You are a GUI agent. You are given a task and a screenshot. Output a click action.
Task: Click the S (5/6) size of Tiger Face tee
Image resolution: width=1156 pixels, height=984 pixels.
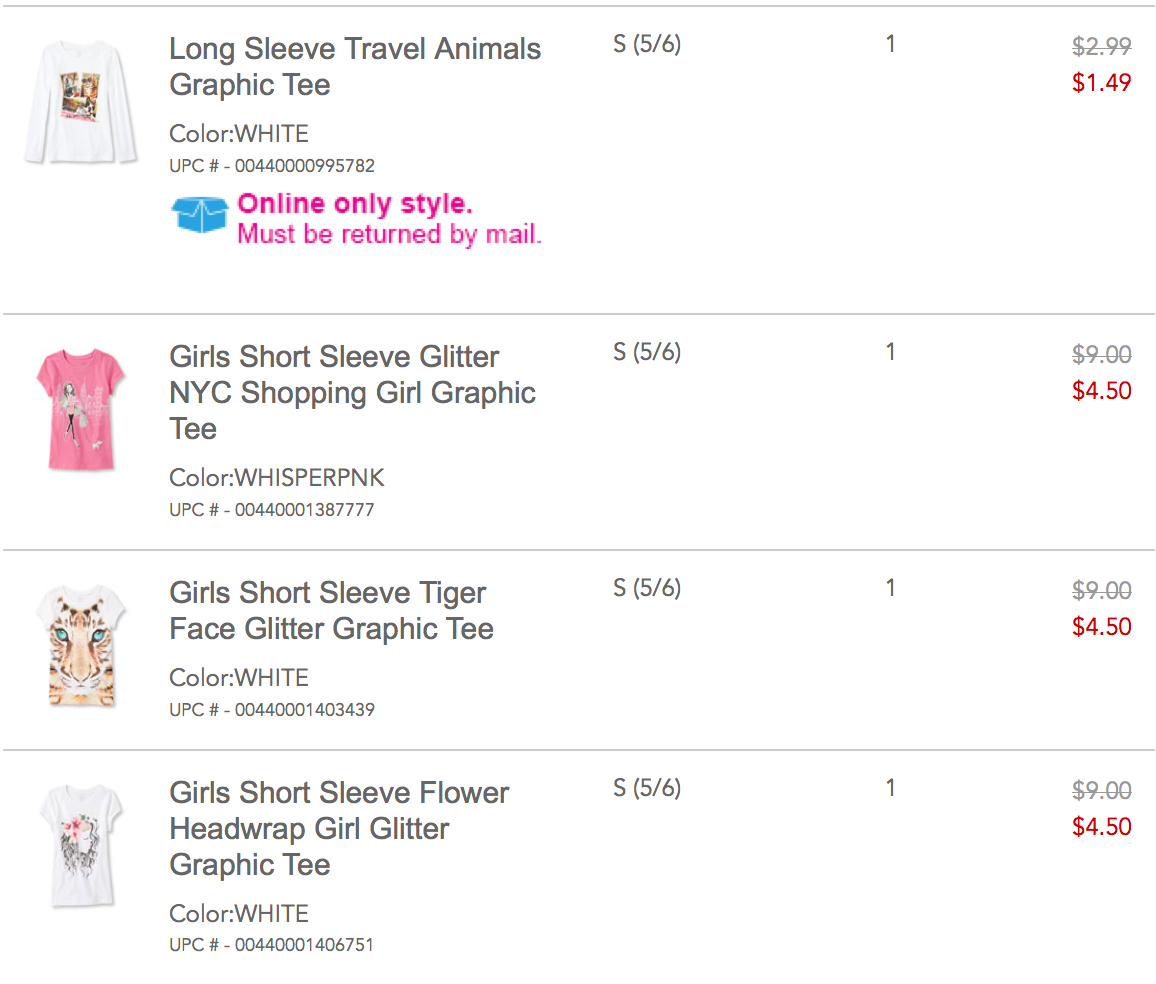(x=647, y=588)
